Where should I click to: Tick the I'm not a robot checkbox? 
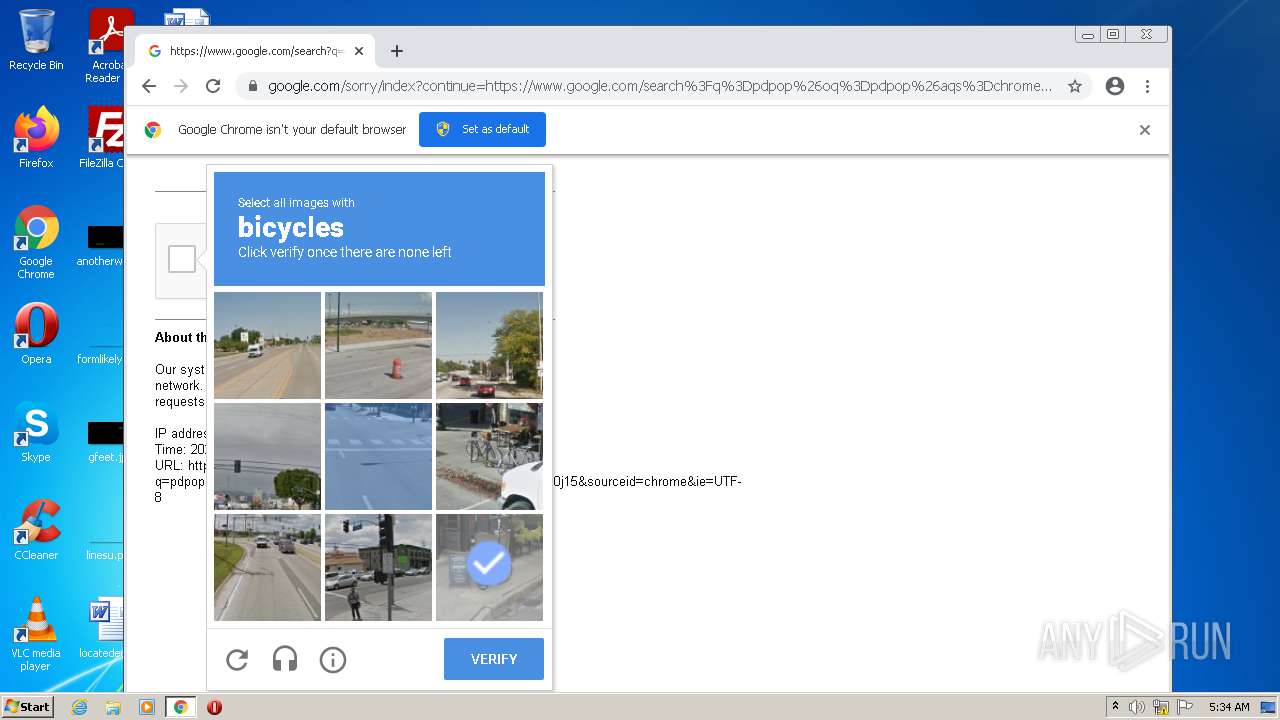(182, 259)
